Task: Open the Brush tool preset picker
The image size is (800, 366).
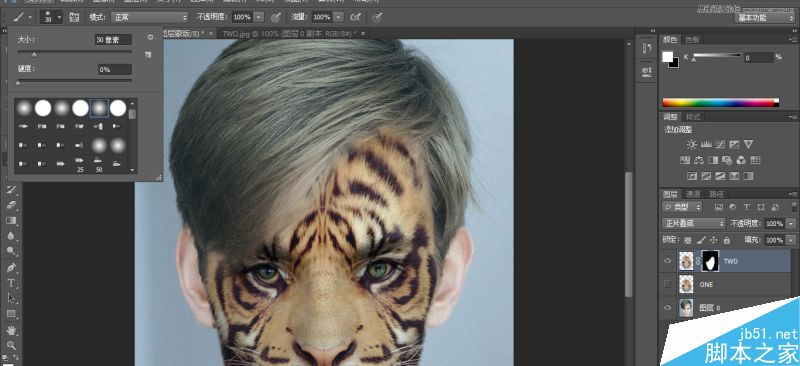Action: click(22, 17)
